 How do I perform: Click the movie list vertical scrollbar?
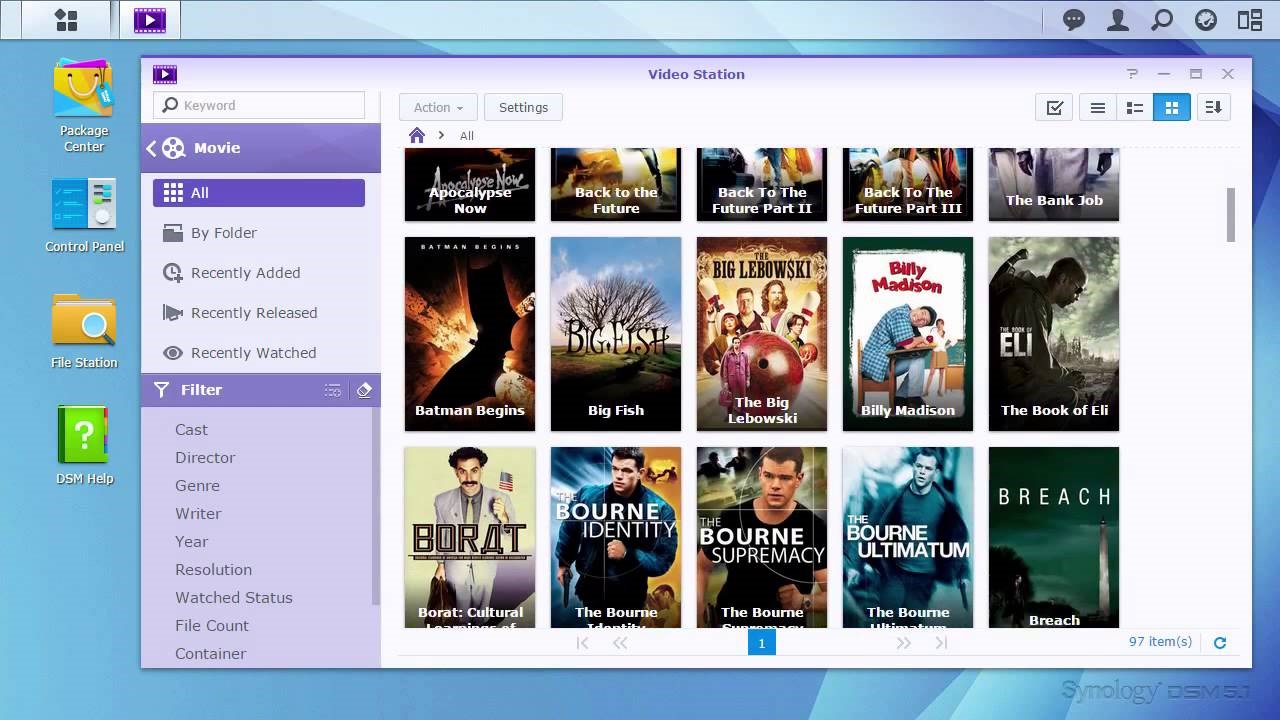point(1231,214)
